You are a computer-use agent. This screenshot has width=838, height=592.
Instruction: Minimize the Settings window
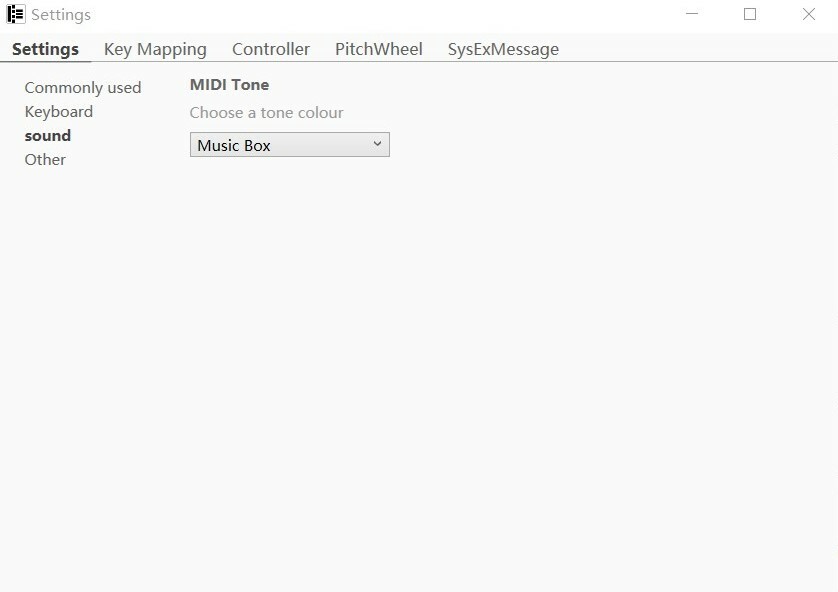click(x=692, y=14)
